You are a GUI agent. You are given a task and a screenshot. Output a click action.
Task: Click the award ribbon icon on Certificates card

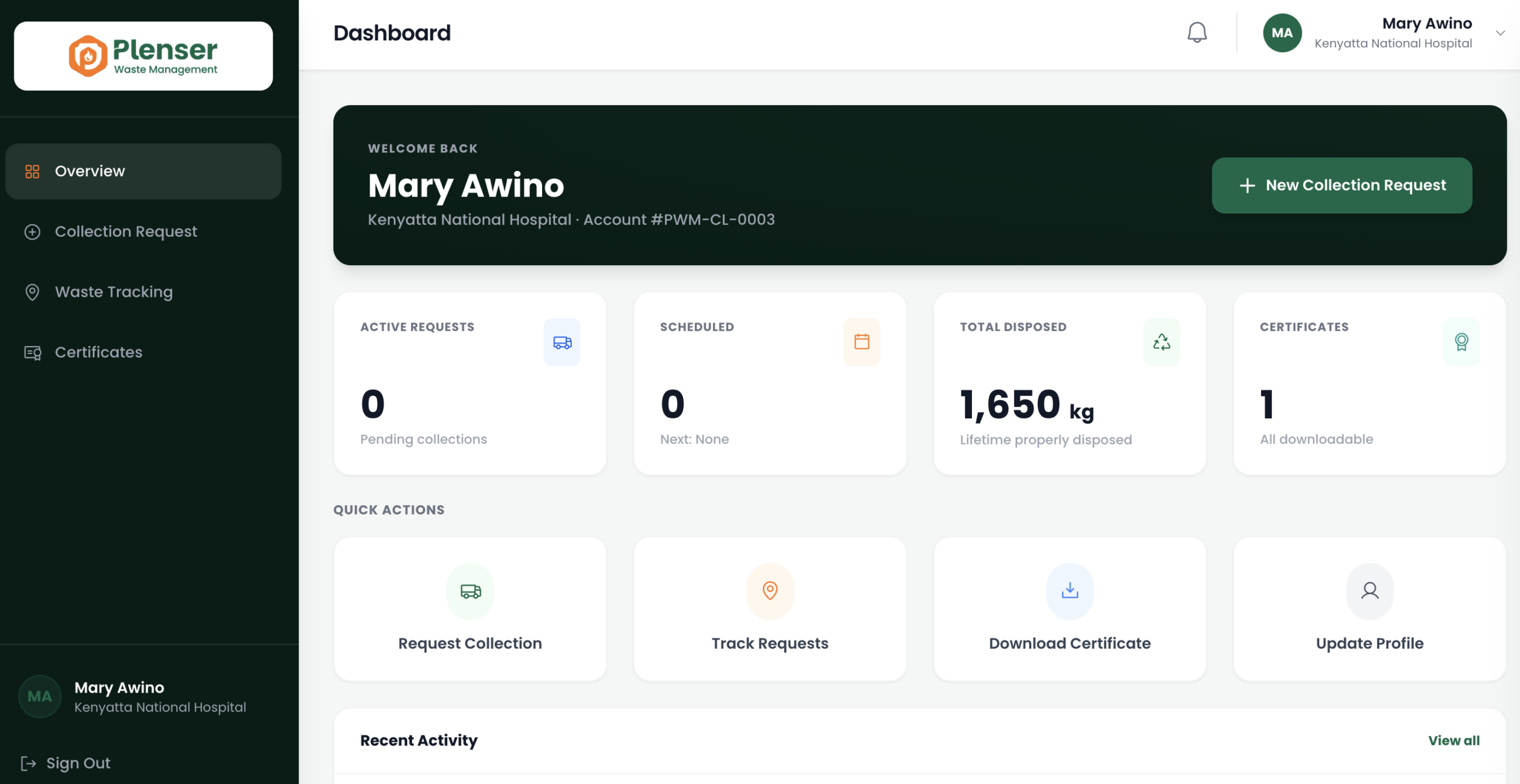point(1461,342)
